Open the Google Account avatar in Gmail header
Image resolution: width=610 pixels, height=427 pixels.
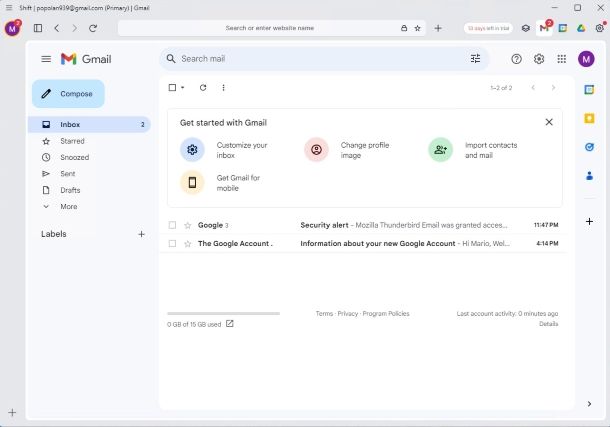(x=586, y=59)
